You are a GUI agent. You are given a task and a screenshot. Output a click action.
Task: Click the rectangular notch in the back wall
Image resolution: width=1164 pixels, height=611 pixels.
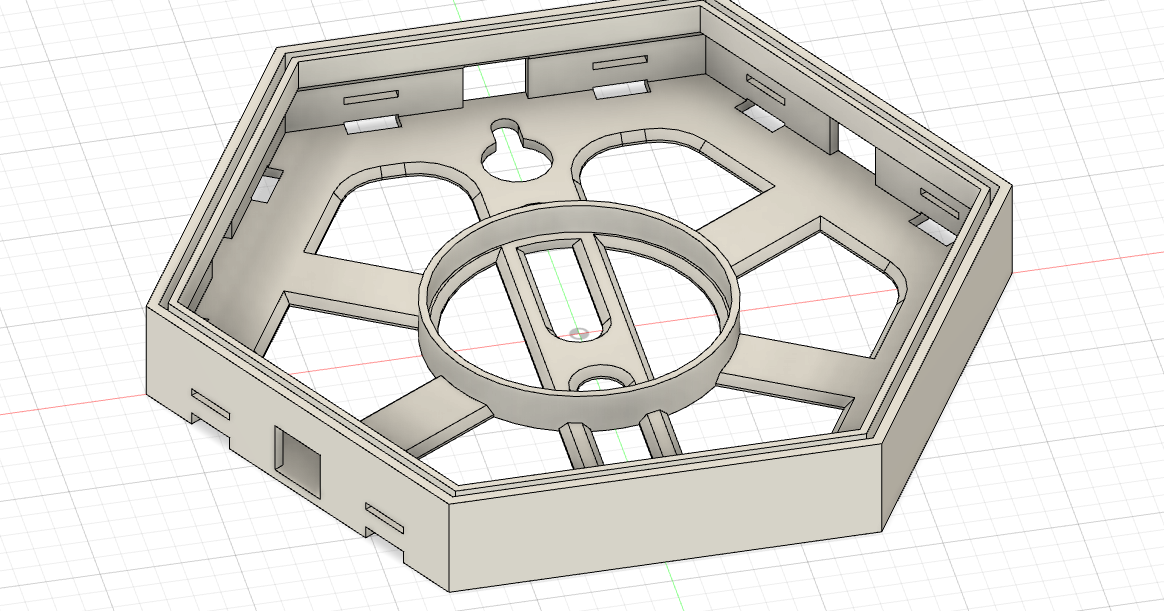[497, 77]
